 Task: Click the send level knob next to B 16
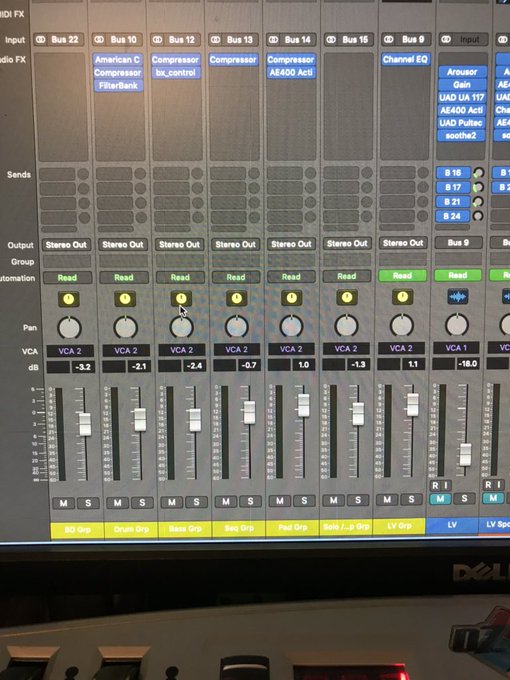pyautogui.click(x=478, y=173)
